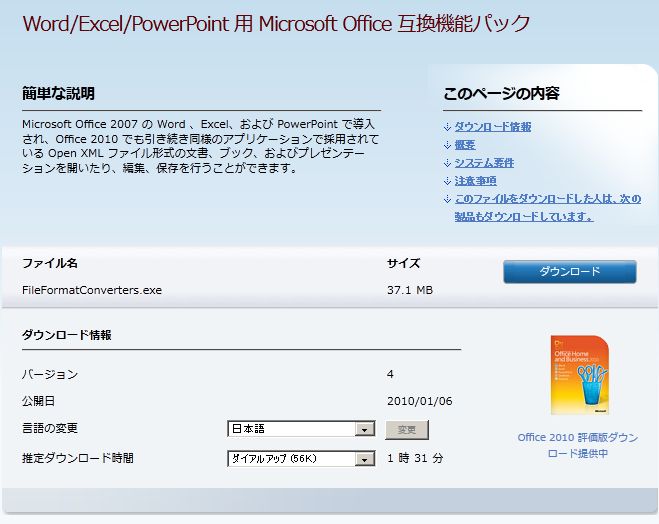659x524 pixels.
Task: Click the Office 2010 product box image
Action: [x=579, y=375]
